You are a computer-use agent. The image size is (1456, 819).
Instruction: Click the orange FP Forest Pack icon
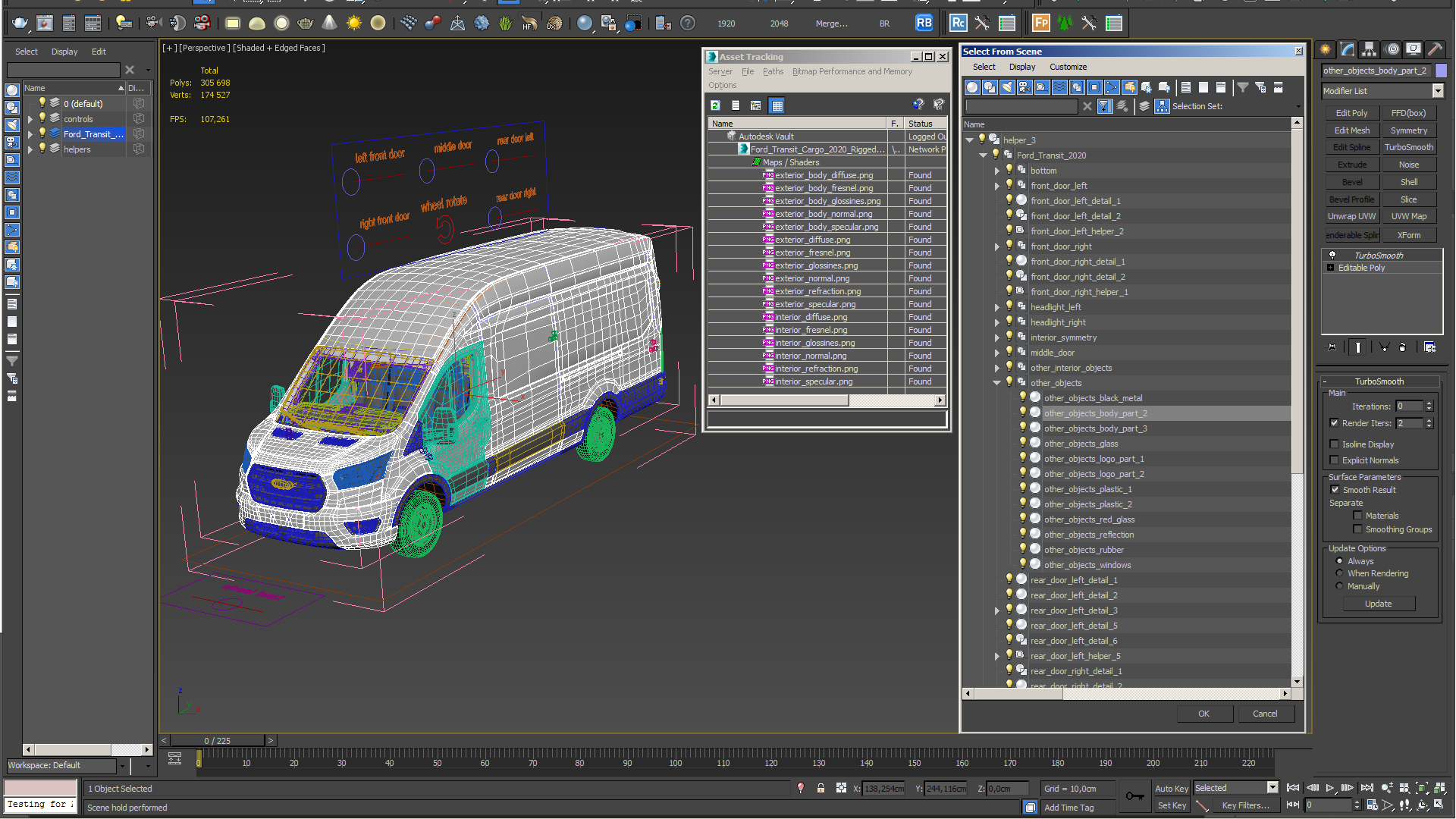pyautogui.click(x=1040, y=24)
